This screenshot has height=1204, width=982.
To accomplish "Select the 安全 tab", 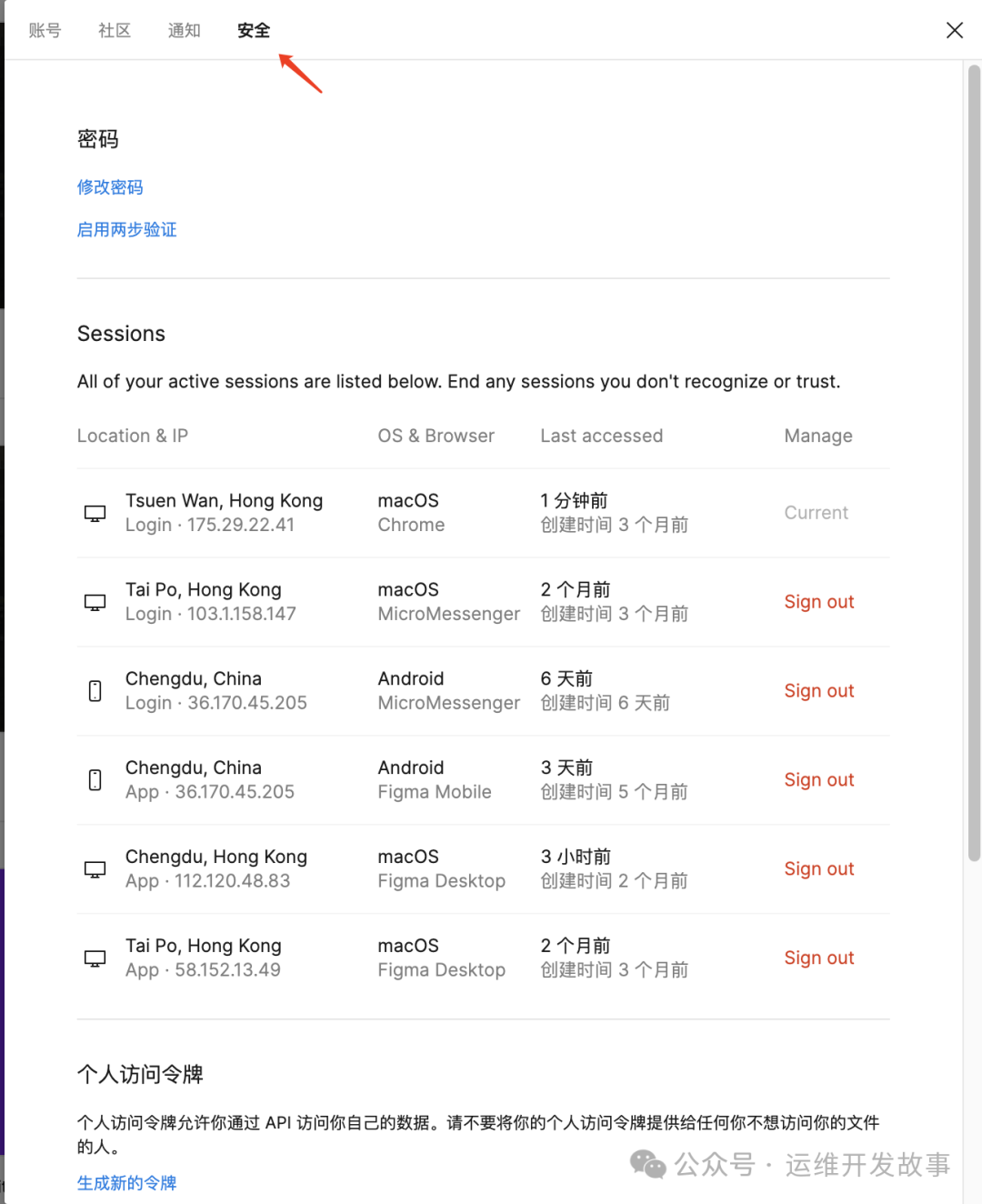I will (254, 30).
